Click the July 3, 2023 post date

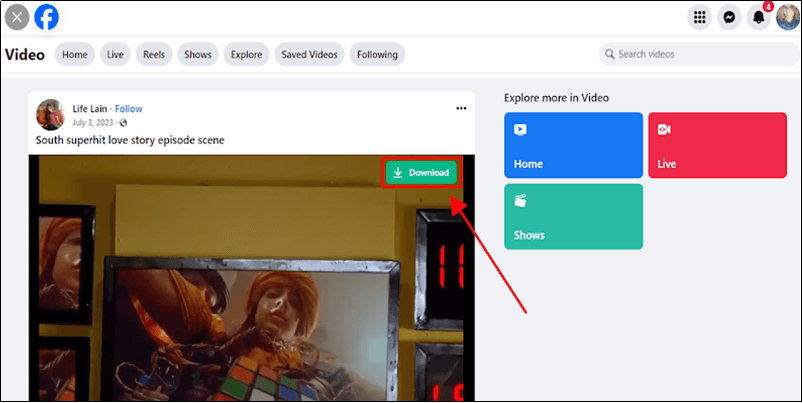click(93, 122)
